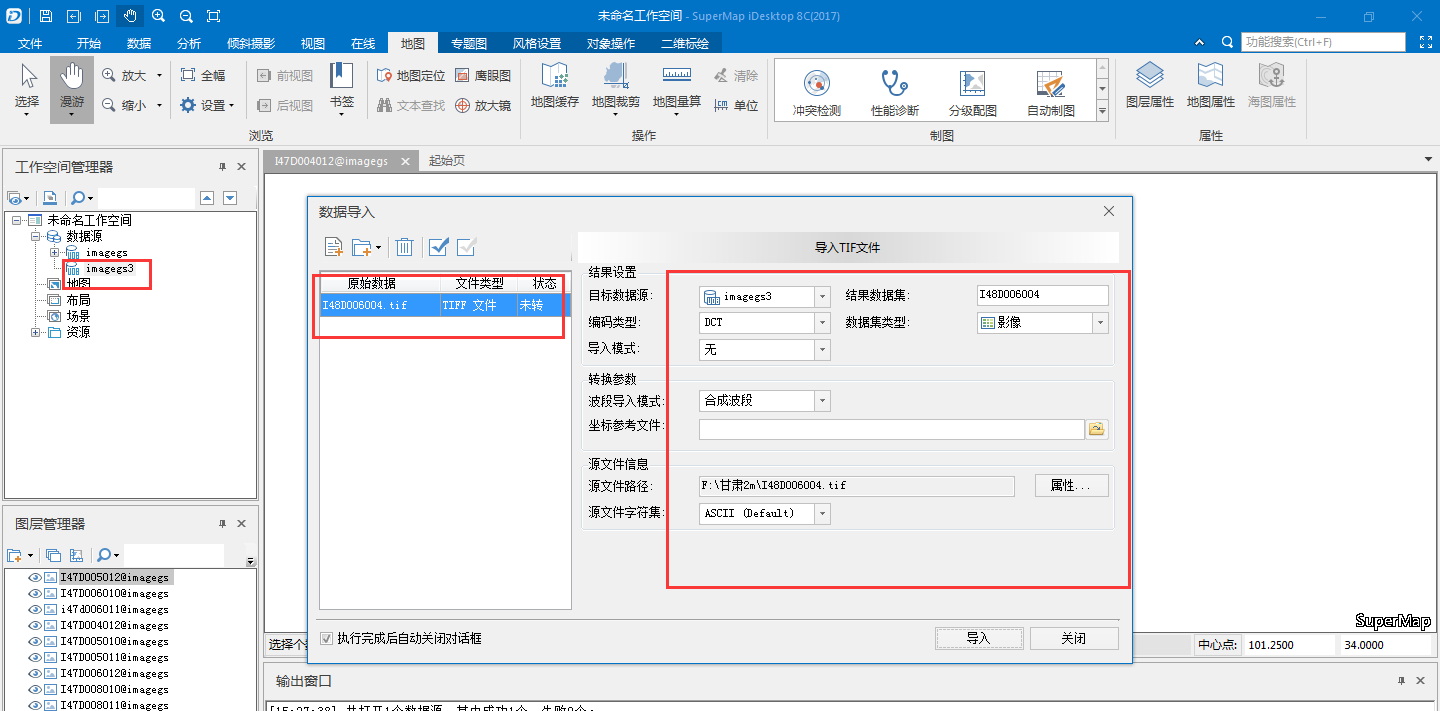The height and width of the screenshot is (711, 1440).
Task: Click the 属性... button
Action: point(1072,485)
